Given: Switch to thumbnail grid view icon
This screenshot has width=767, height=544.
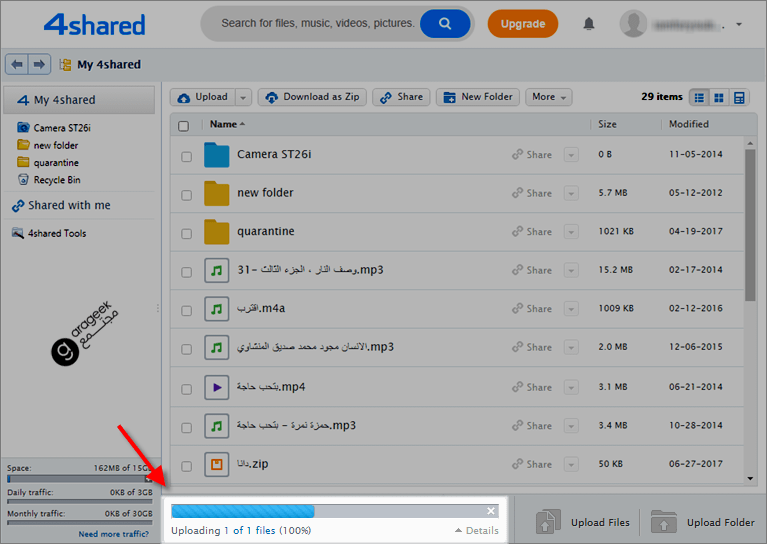Looking at the screenshot, I should [x=719, y=97].
